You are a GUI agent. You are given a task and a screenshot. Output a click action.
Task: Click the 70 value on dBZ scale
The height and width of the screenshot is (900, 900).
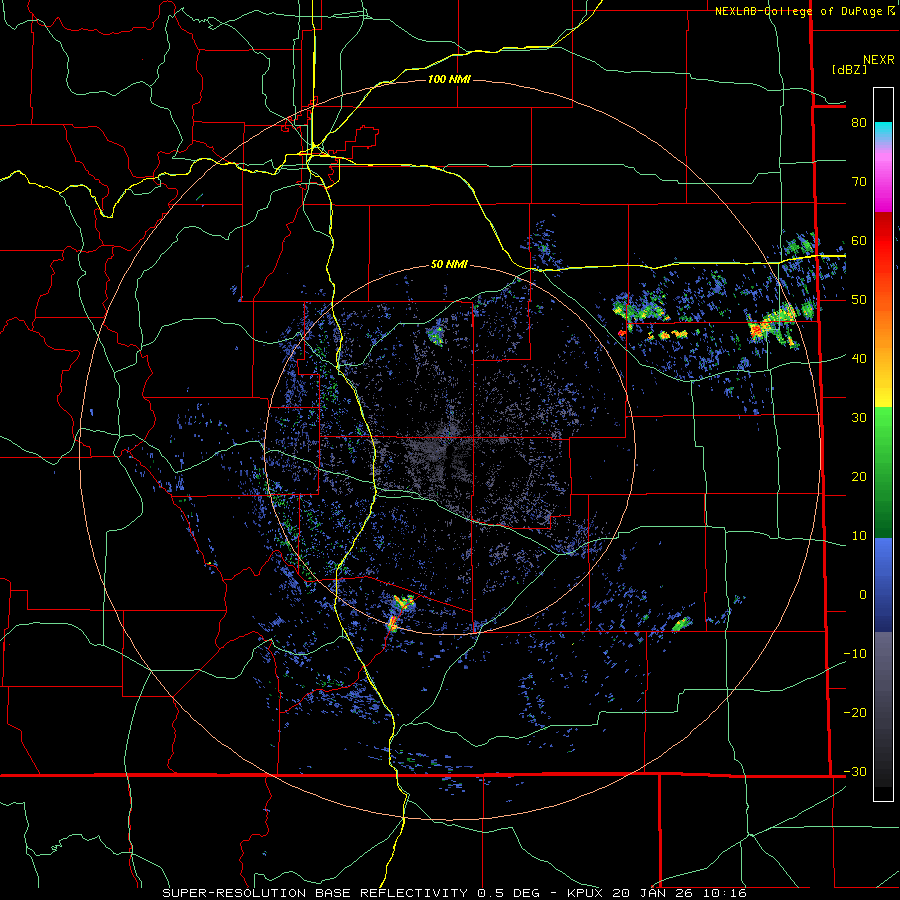(859, 181)
